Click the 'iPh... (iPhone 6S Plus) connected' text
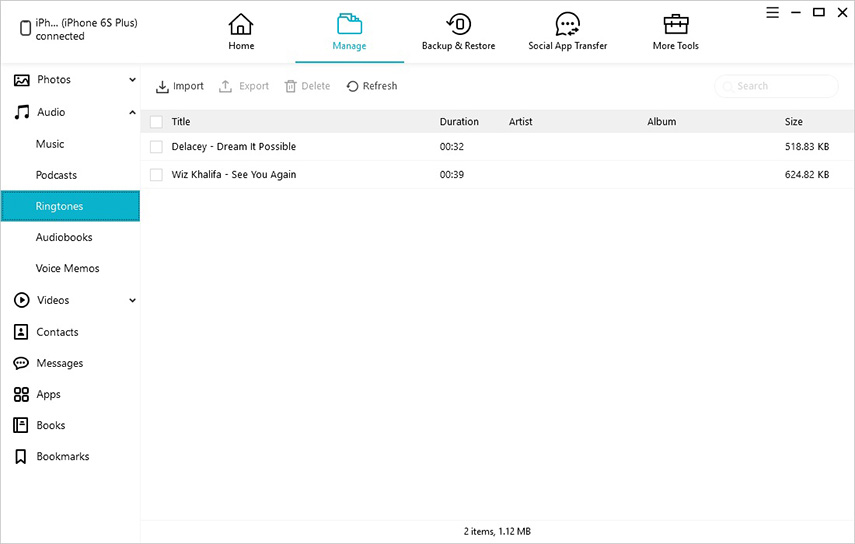Viewport: 855px width, 544px height. point(86,29)
